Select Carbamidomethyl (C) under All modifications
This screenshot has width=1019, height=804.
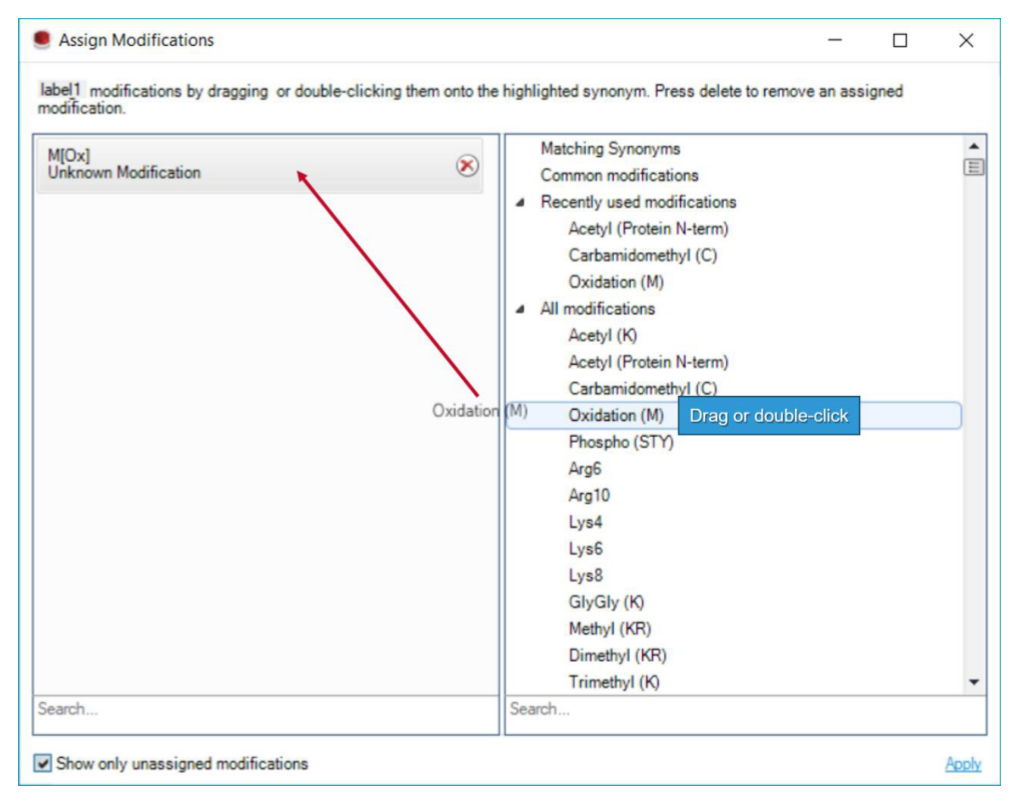(643, 389)
